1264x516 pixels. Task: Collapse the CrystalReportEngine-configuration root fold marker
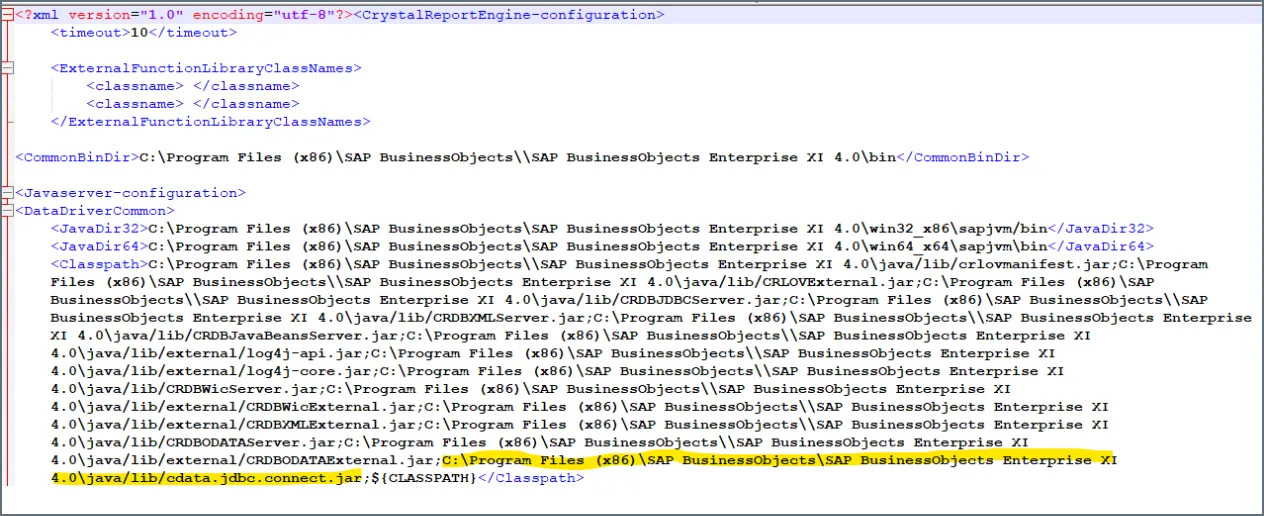point(8,15)
